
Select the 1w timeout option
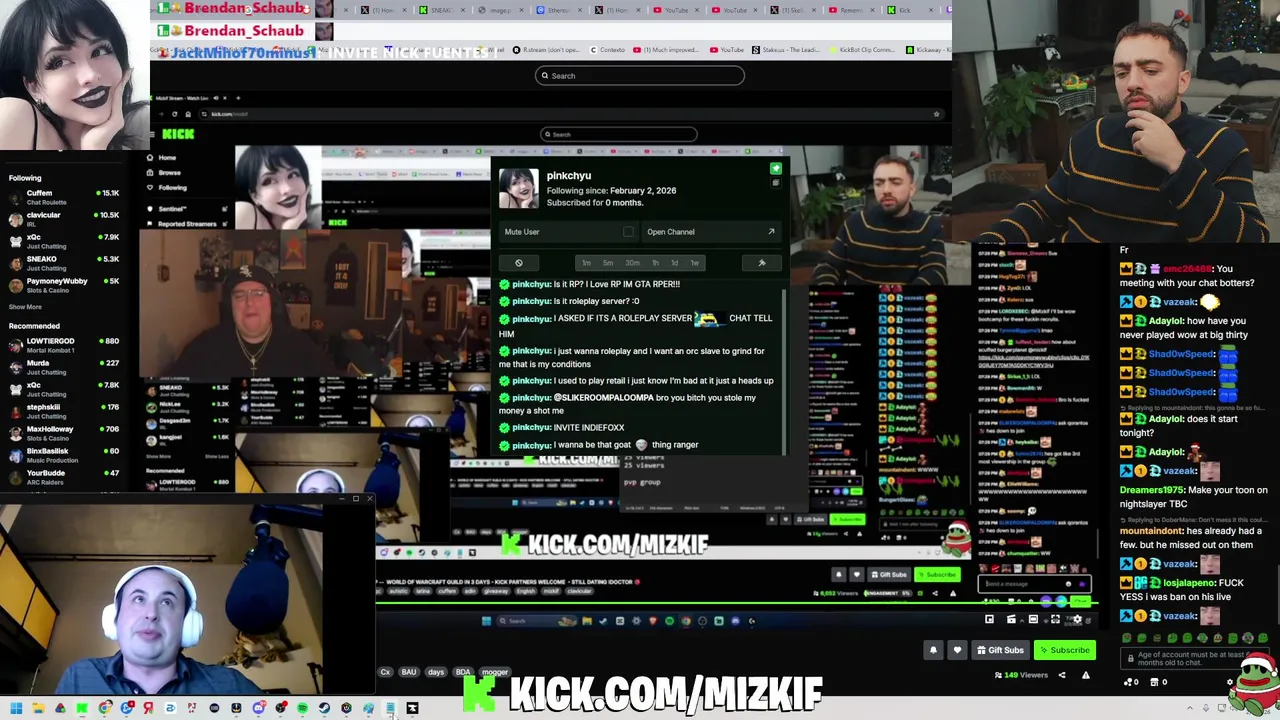tap(694, 263)
